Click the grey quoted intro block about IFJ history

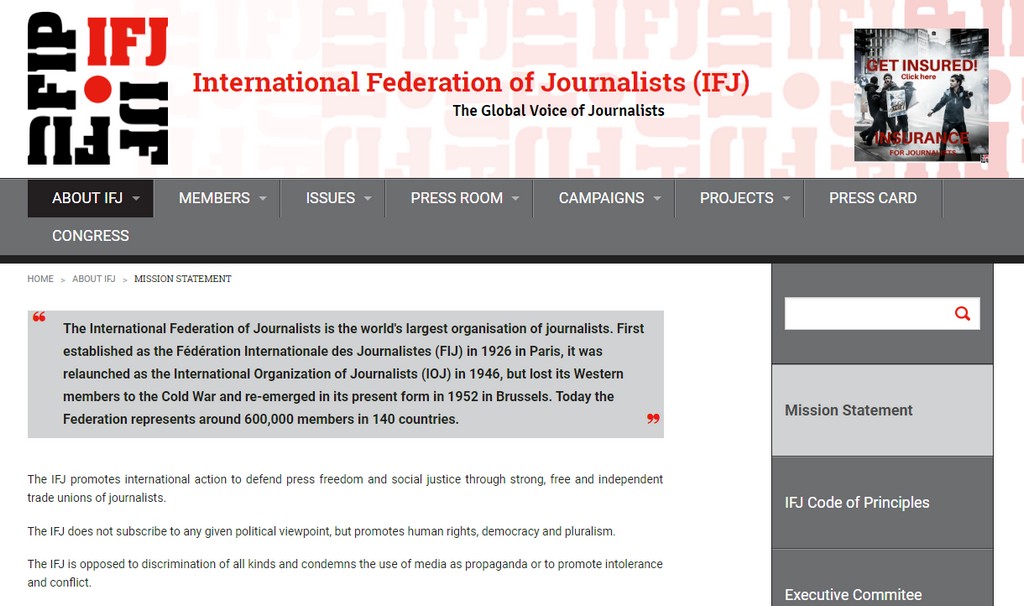click(x=345, y=374)
